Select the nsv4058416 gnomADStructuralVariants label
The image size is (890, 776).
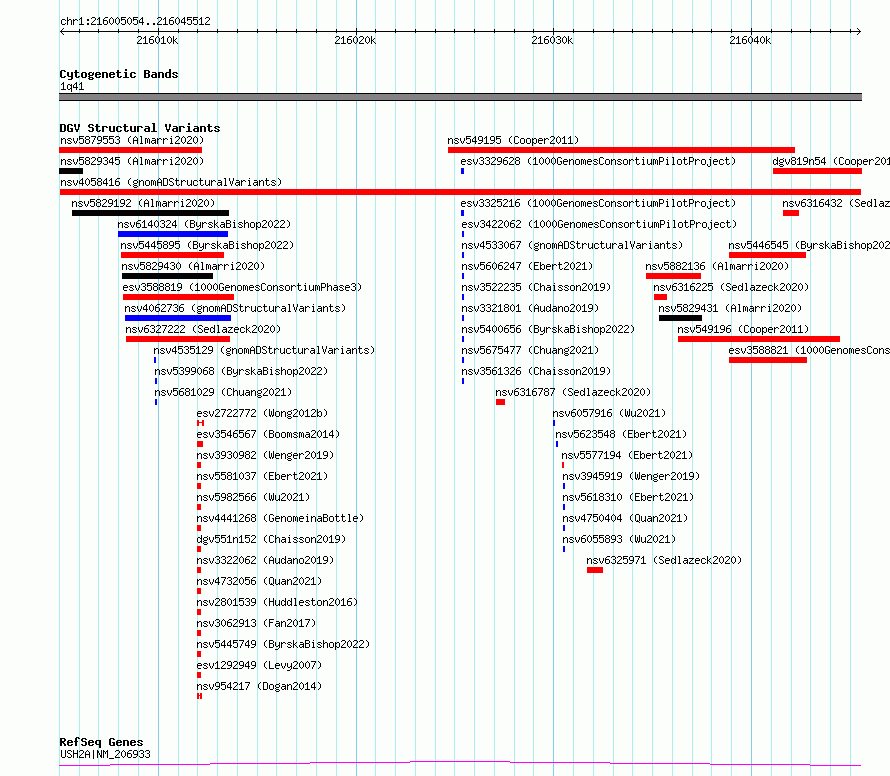[x=171, y=182]
